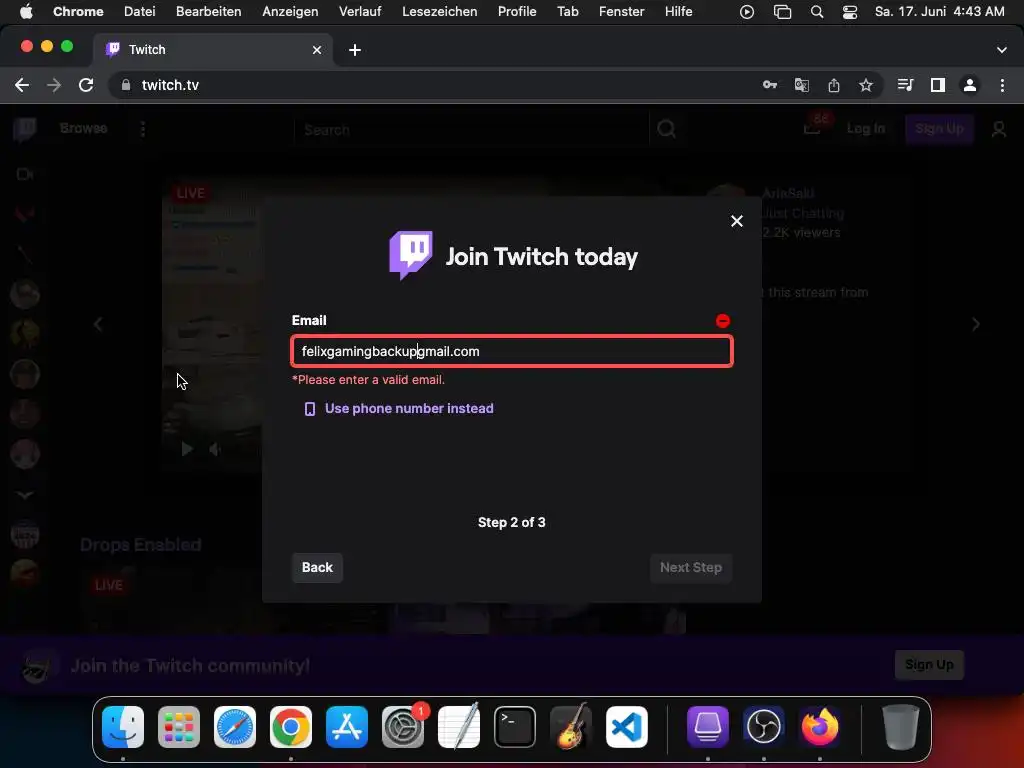This screenshot has width=1024, height=768.
Task: Open the Lesezeichen menu
Action: coord(440,12)
